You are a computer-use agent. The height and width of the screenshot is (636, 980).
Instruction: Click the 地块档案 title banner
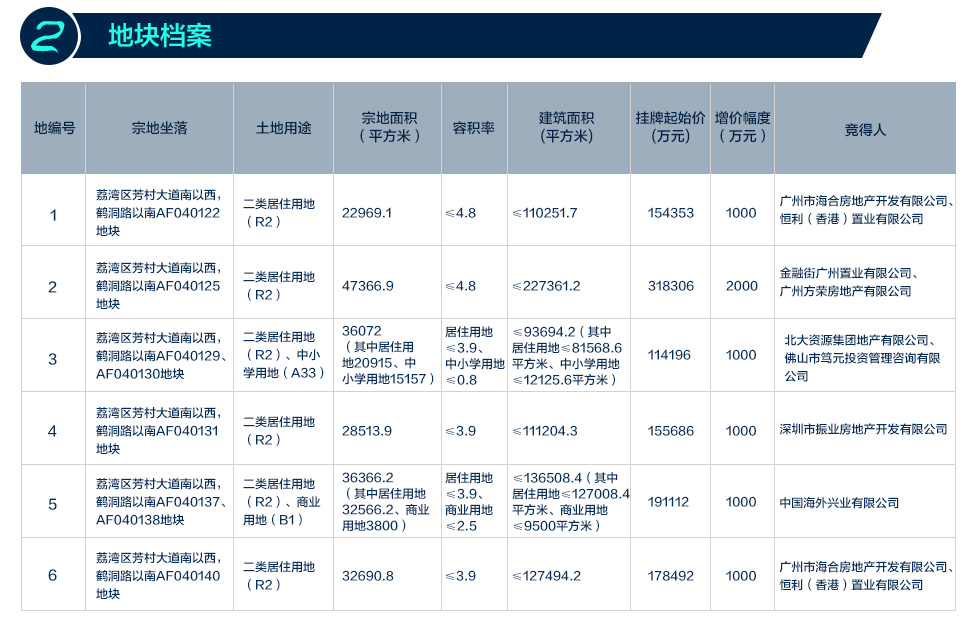click(x=160, y=36)
